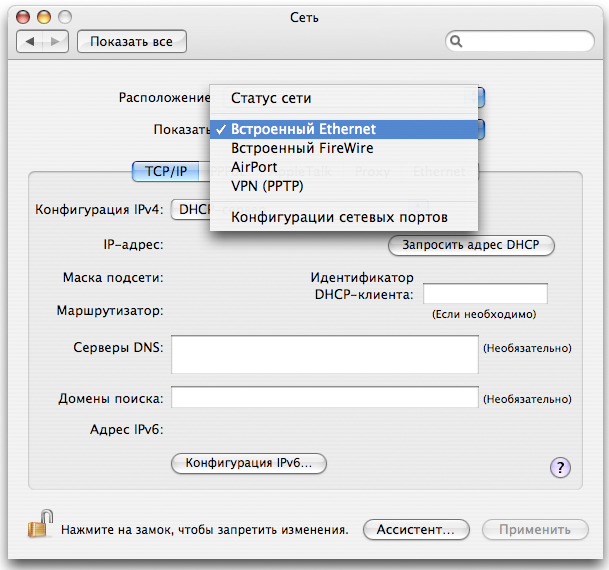The image size is (609, 570).
Task: Select the VPN (PPTP) menu entry
Action: [x=267, y=186]
